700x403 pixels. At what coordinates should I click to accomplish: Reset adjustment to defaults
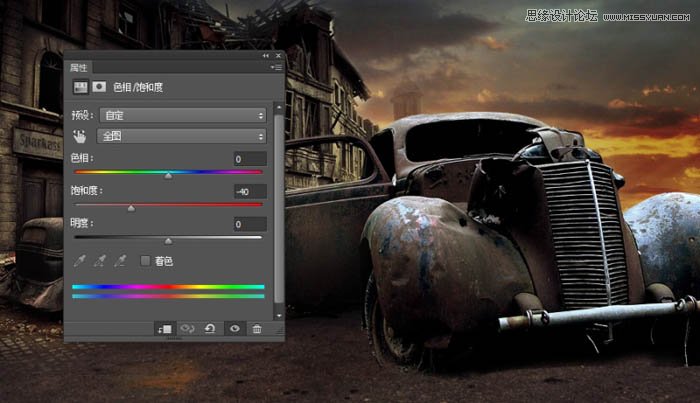coord(210,328)
